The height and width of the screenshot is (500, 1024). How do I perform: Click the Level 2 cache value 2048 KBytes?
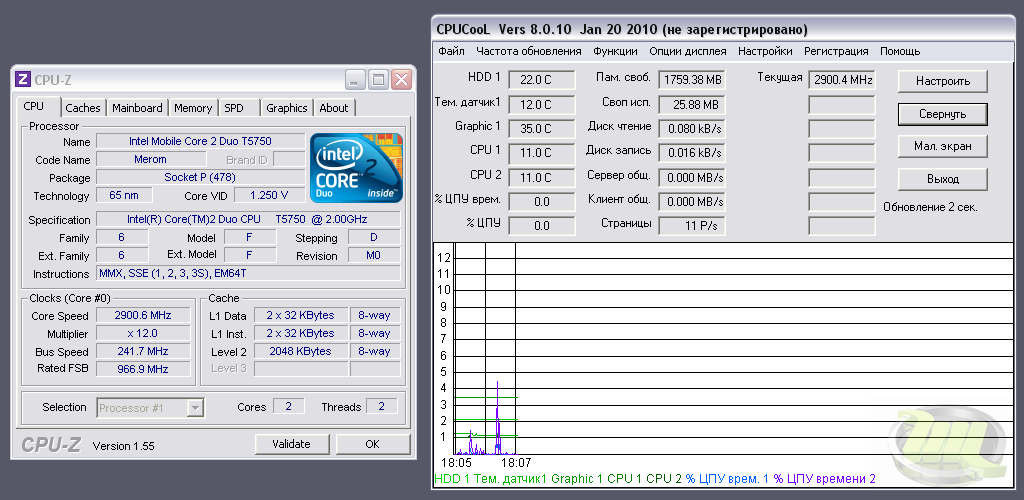(300, 351)
